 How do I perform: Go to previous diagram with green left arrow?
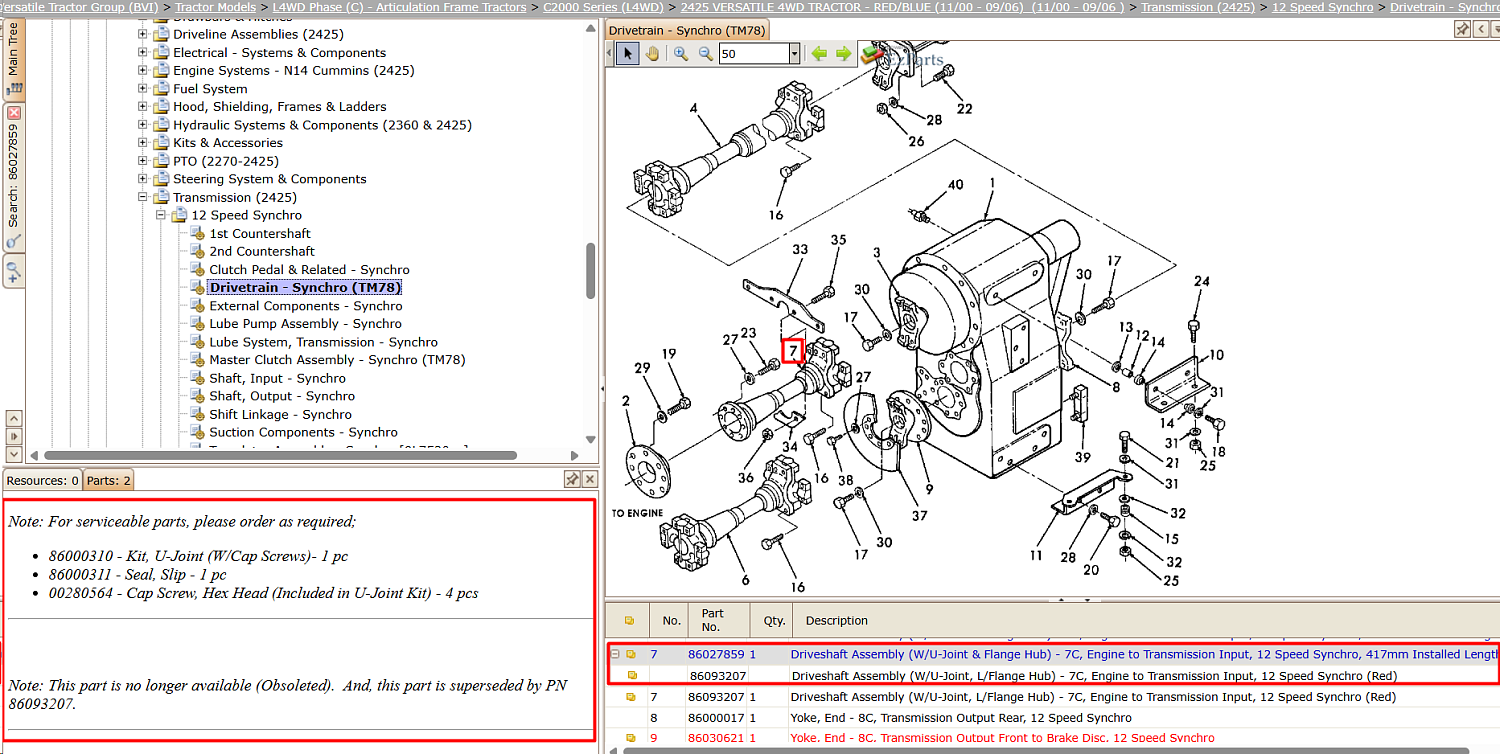[x=819, y=54]
